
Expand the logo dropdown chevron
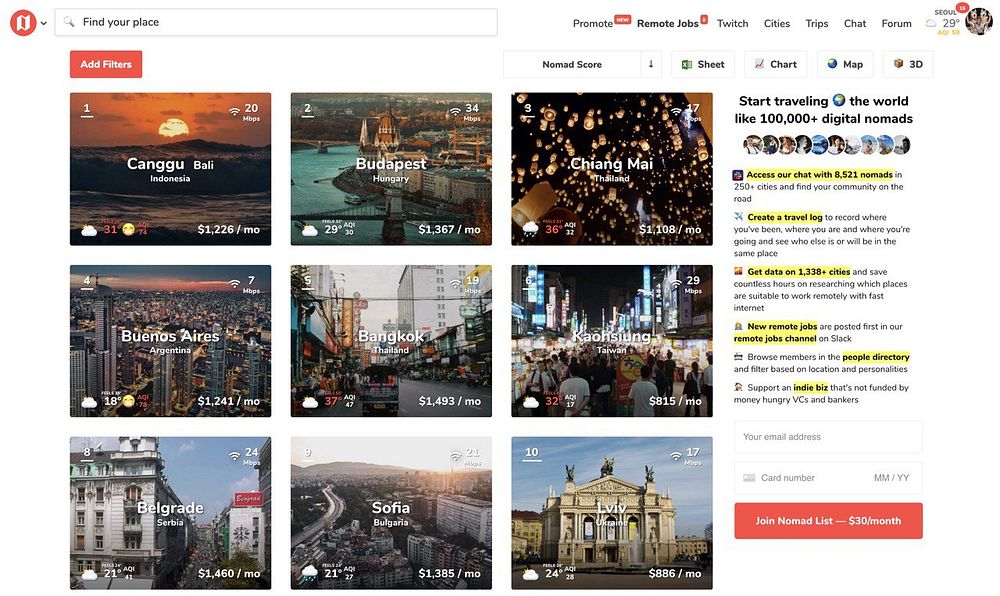(43, 24)
